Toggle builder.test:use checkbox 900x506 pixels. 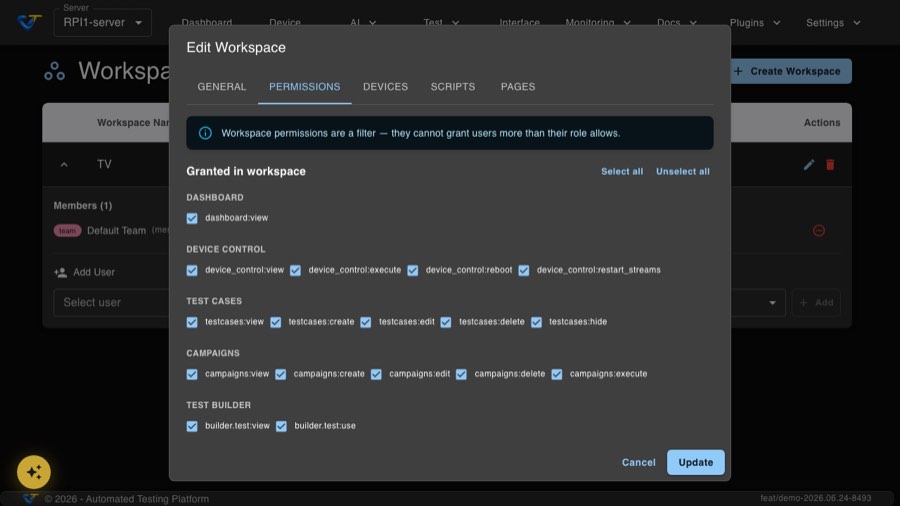pos(281,426)
